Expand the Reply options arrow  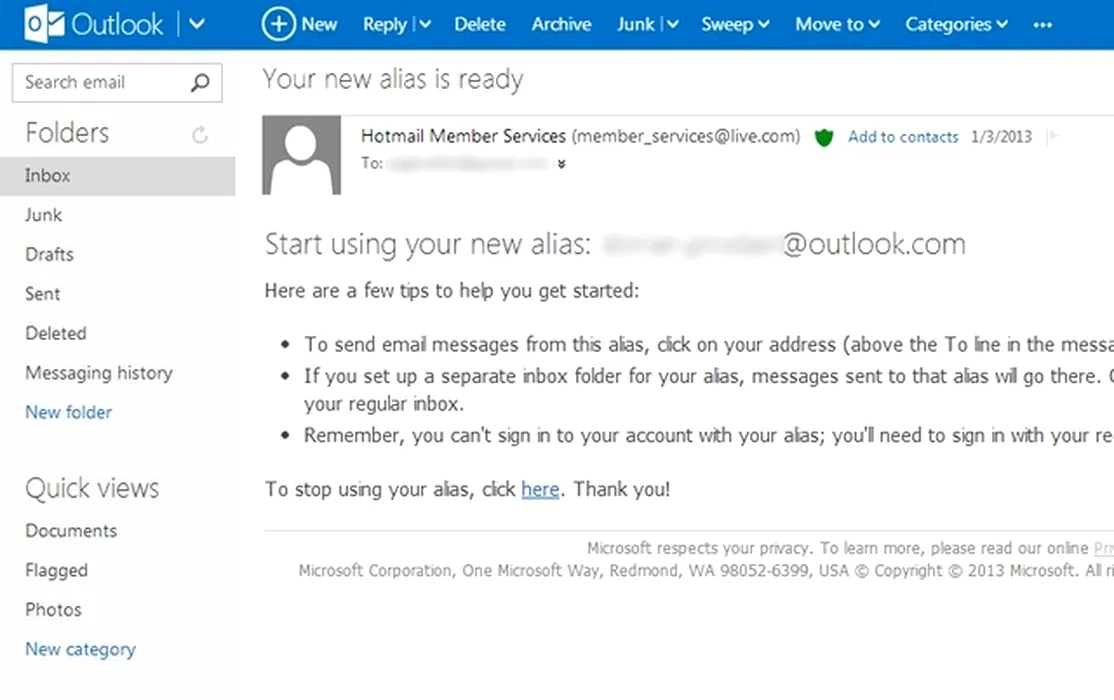click(x=425, y=24)
